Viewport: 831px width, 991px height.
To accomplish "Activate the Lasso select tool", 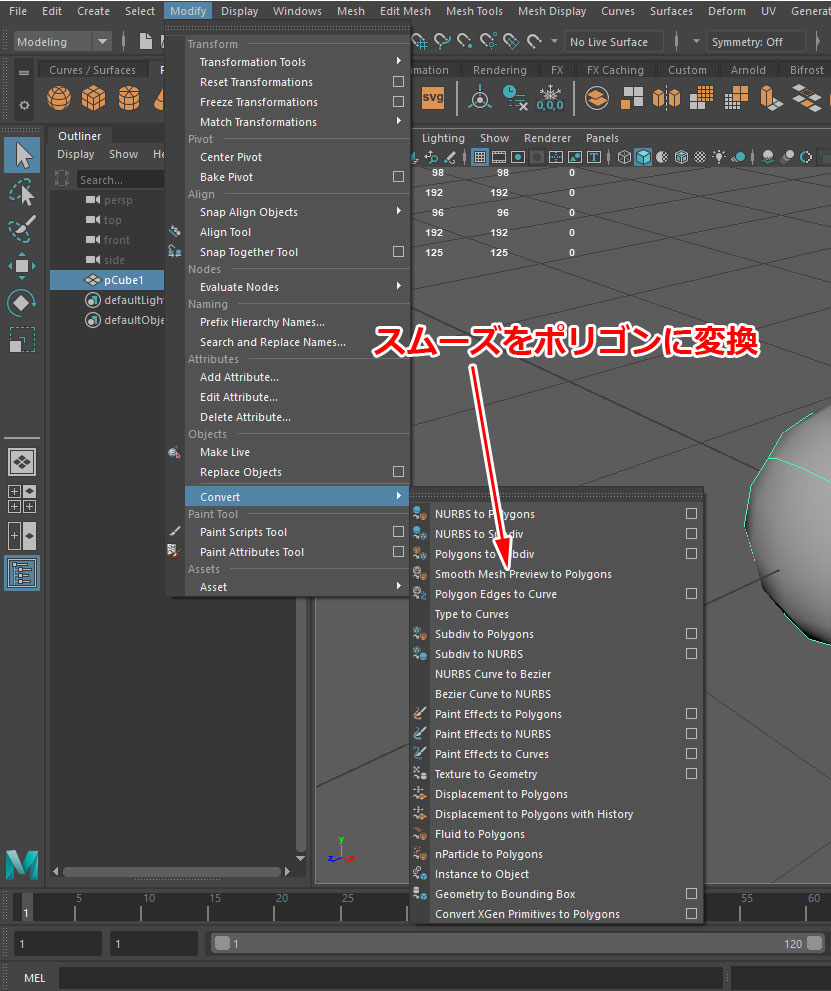I will coord(22,193).
